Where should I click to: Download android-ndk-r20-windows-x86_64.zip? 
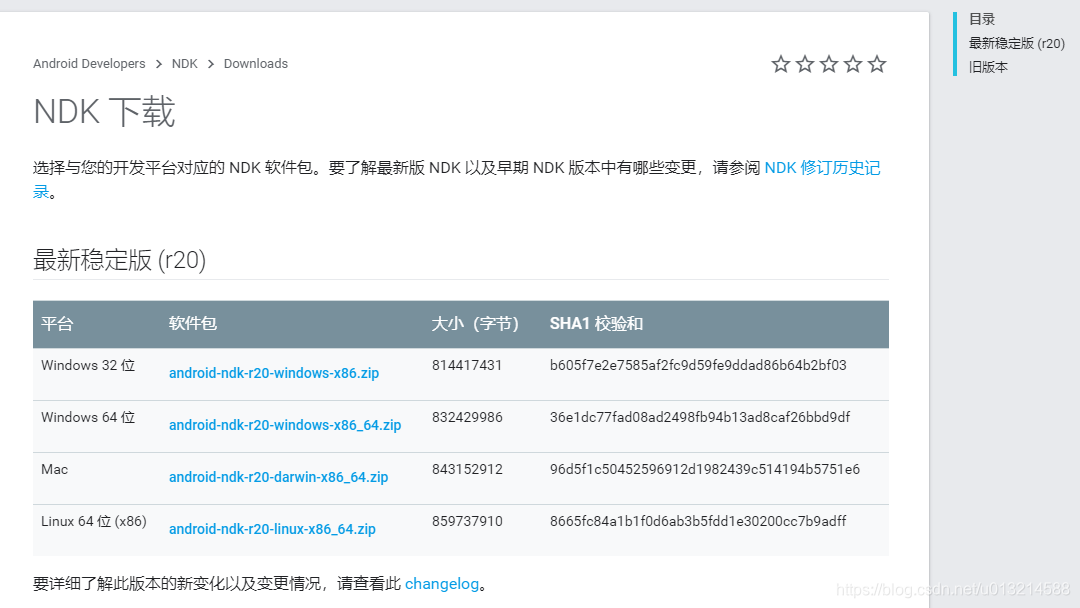point(285,425)
